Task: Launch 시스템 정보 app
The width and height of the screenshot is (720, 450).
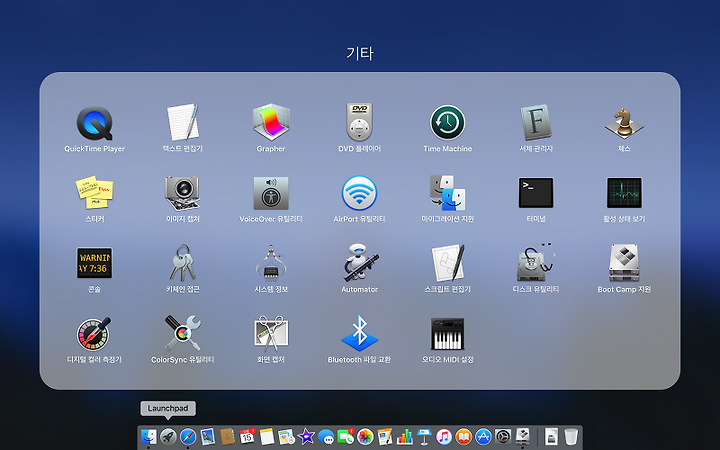Action: coord(271,263)
